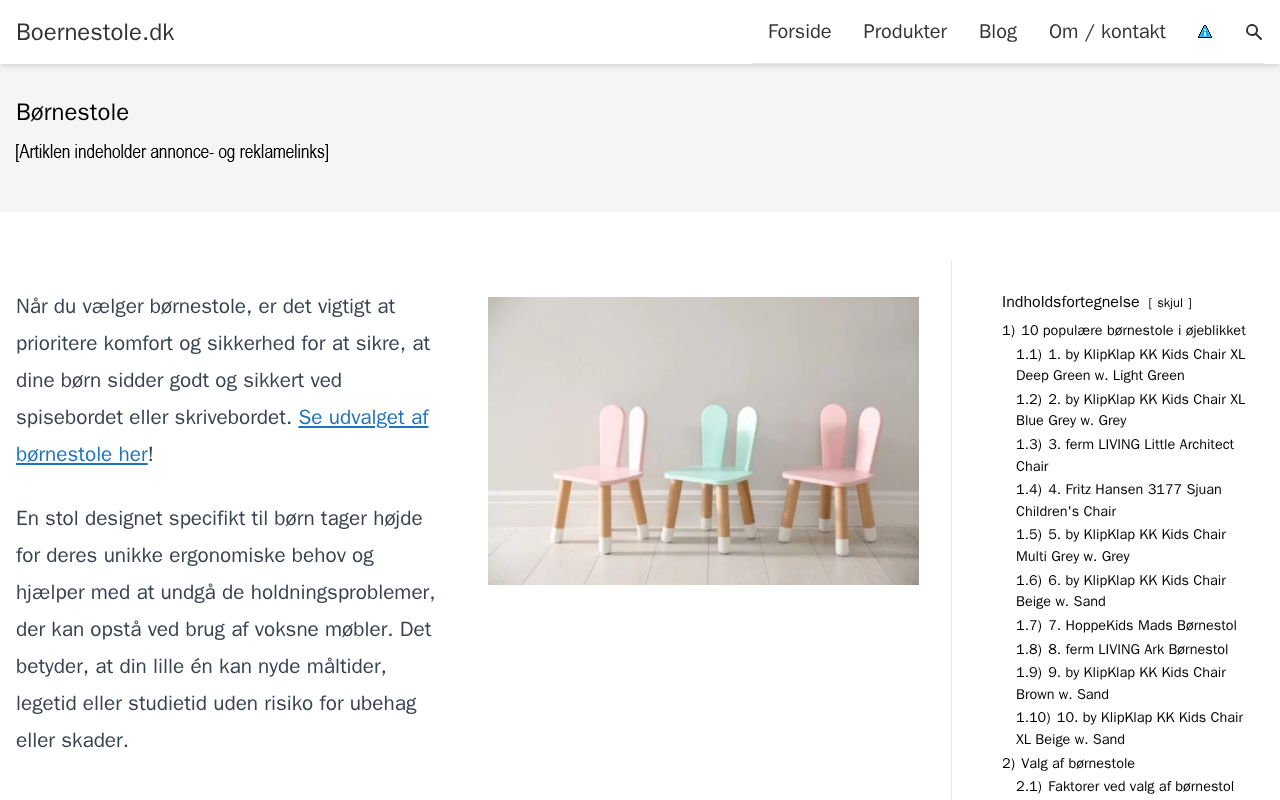
Task: Go to HoppeKids Mads Børnestol section
Action: [x=1126, y=626]
